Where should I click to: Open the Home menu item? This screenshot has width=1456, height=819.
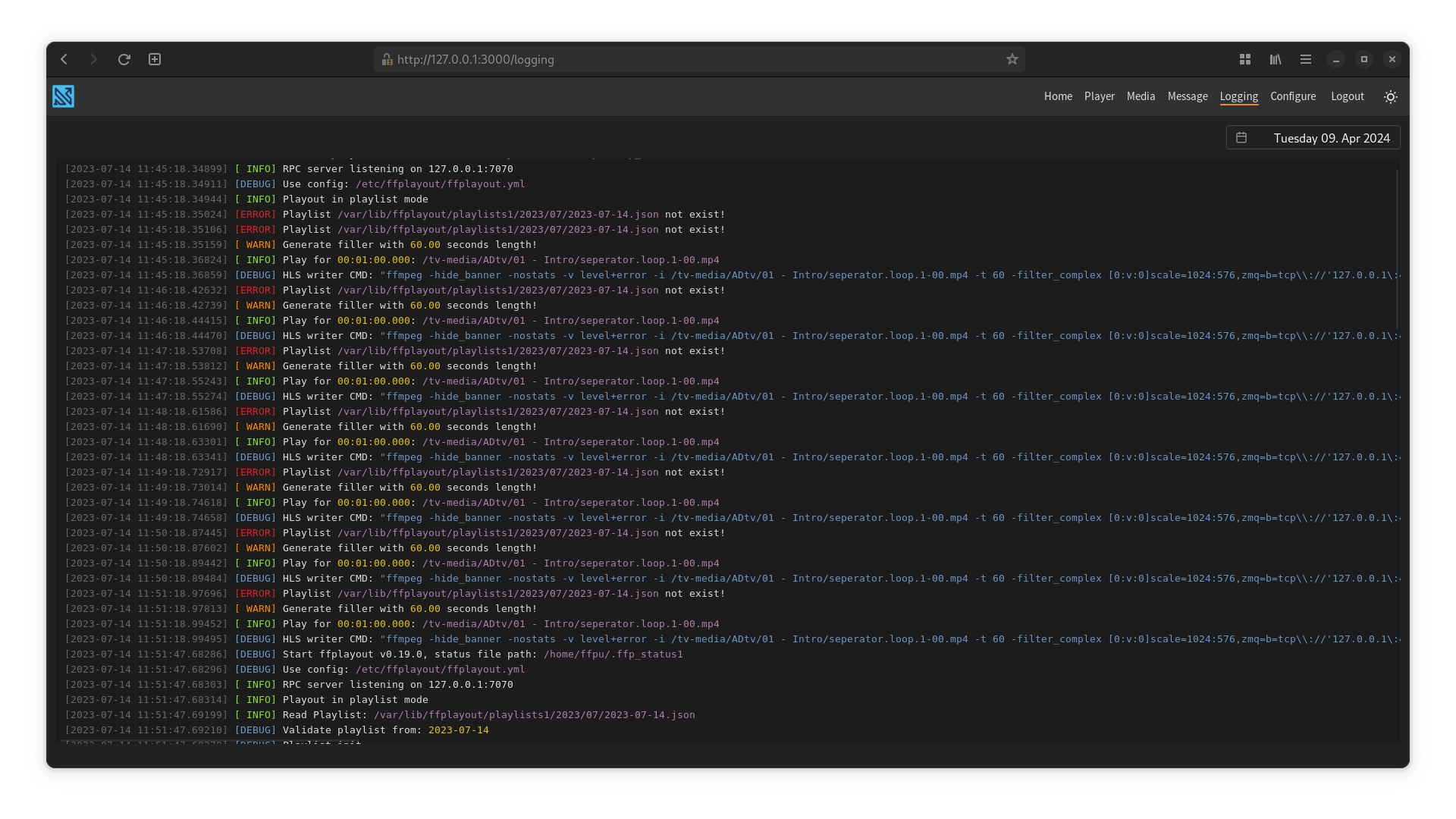click(x=1058, y=96)
